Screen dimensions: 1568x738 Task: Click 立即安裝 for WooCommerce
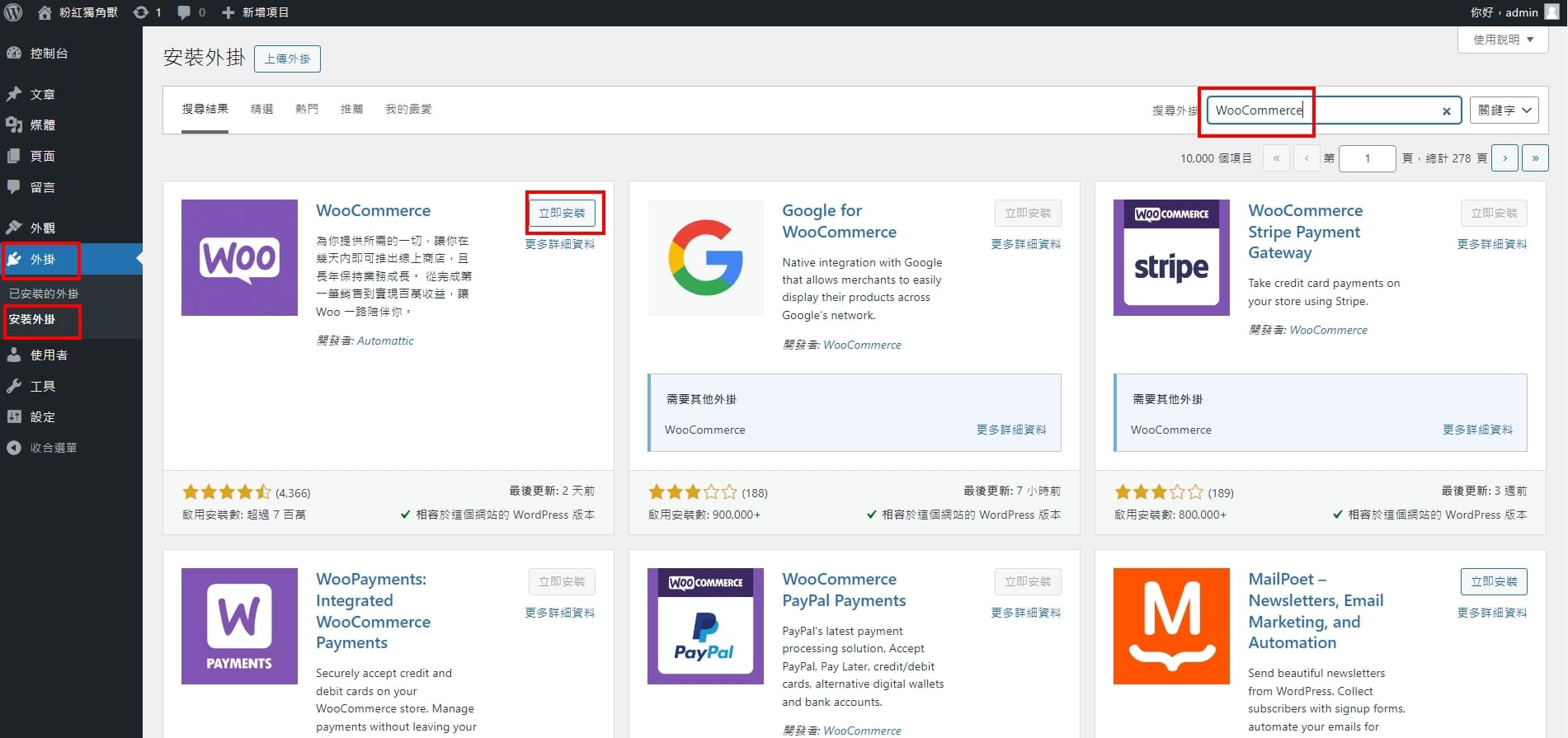click(562, 213)
